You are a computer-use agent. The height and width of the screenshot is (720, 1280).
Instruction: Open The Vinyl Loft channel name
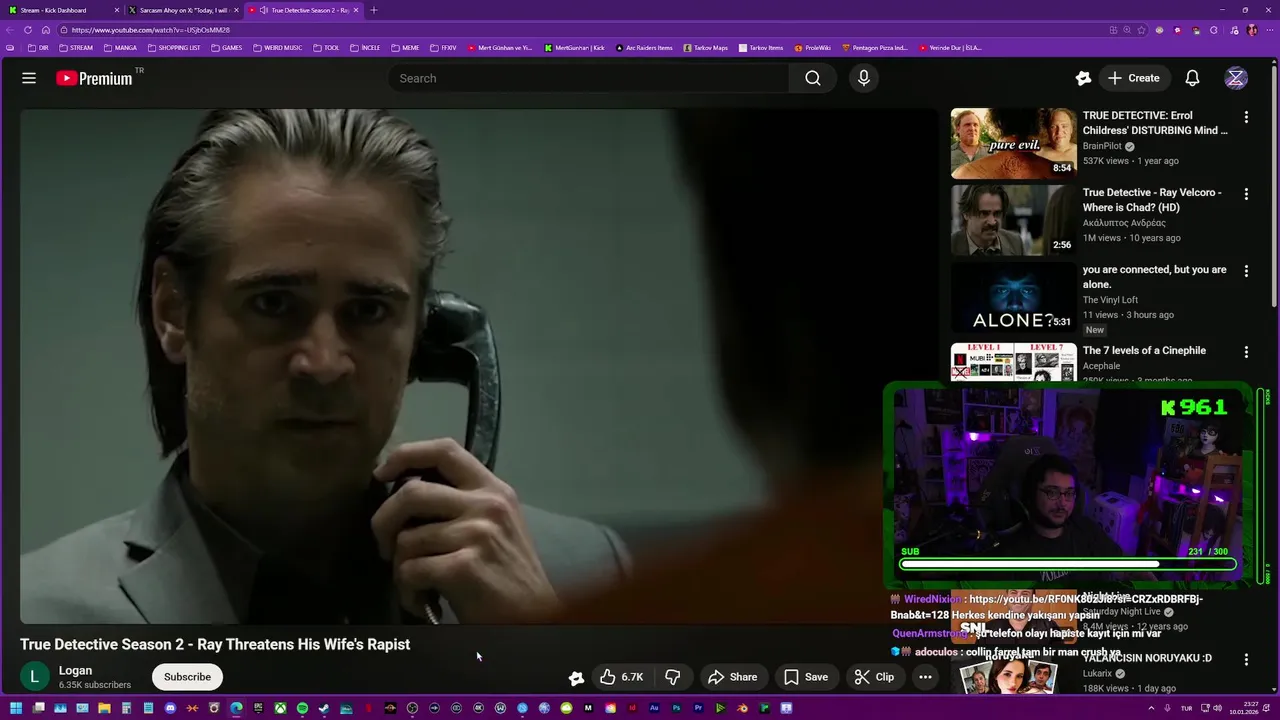pyautogui.click(x=1110, y=300)
